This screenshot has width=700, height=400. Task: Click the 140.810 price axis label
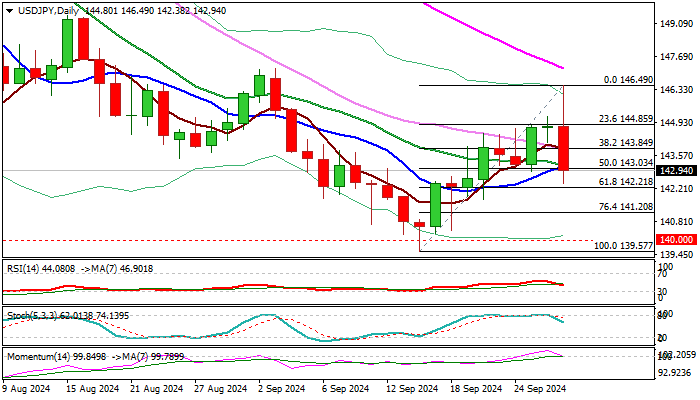tap(676, 222)
